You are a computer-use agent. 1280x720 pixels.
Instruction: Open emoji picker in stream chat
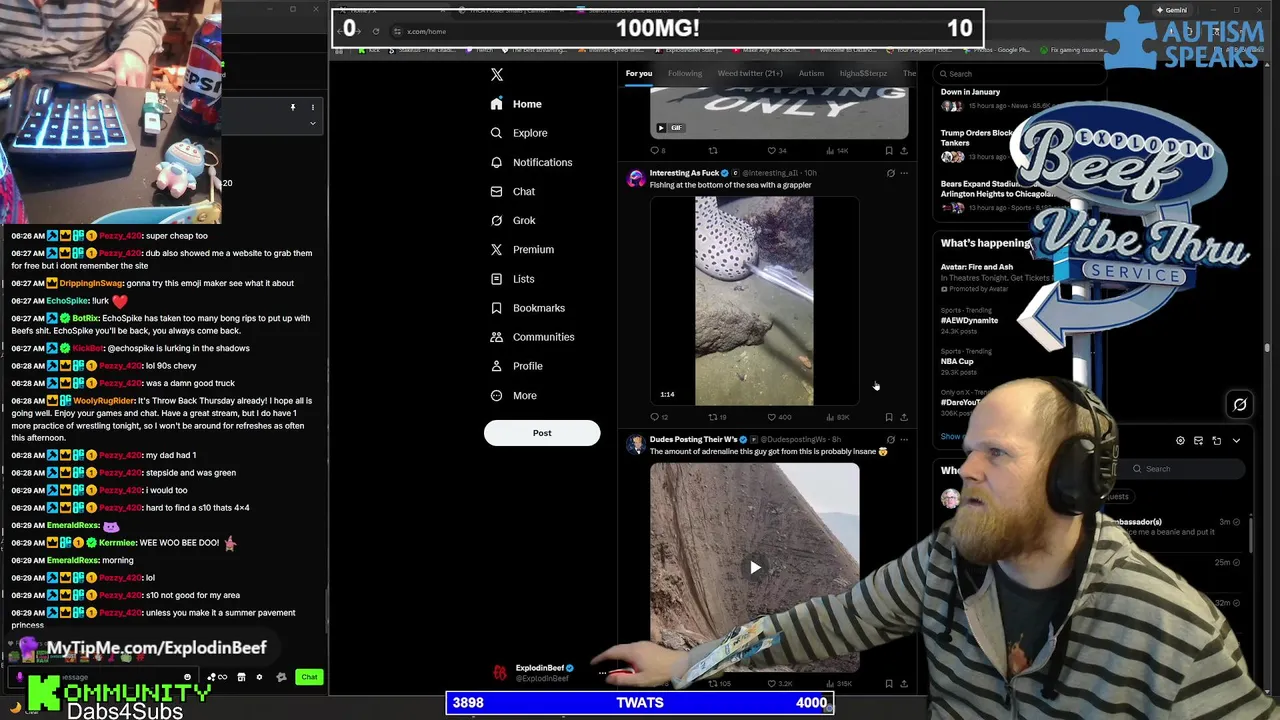187,677
